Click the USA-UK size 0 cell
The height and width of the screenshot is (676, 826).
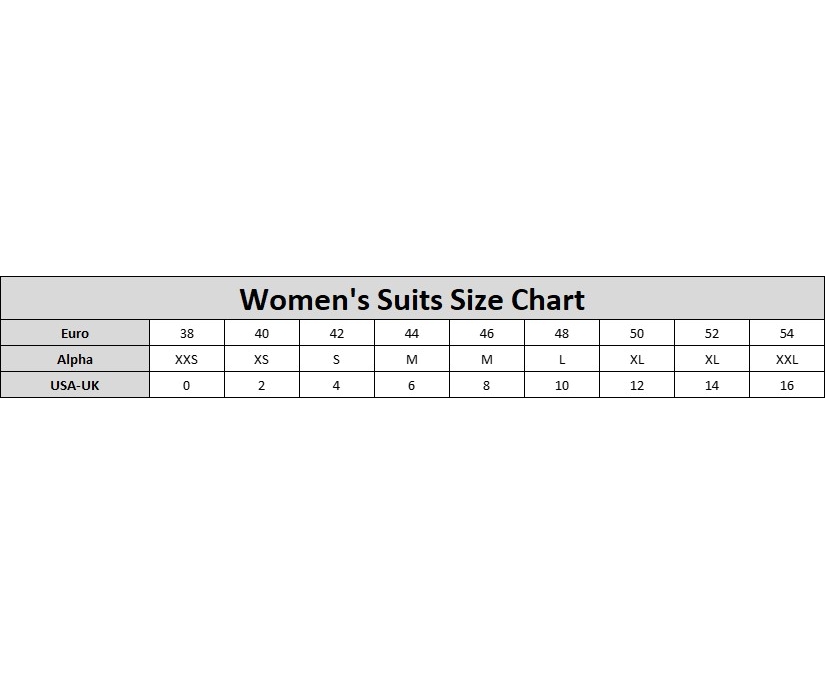[187, 386]
